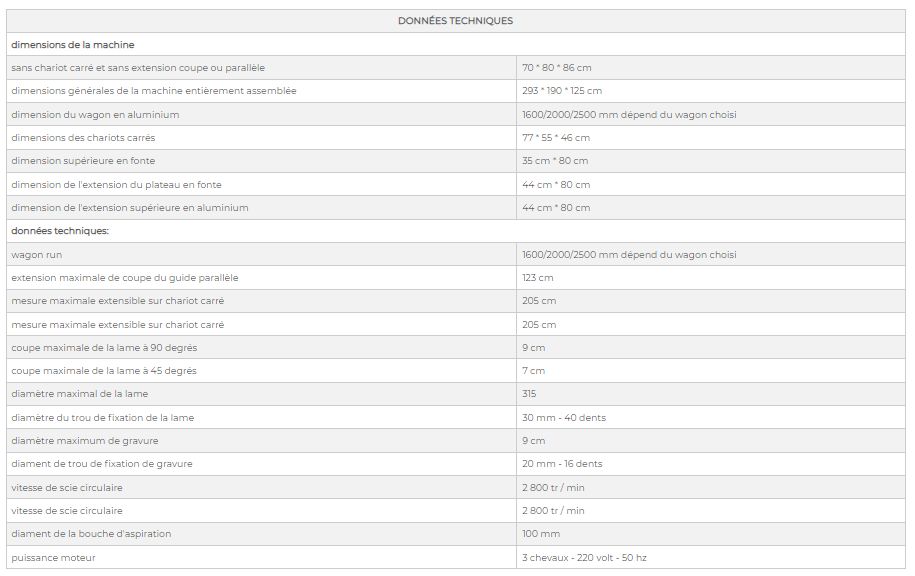Click "diamètre maximum de gravure" label
The image size is (915, 576).
[84, 441]
